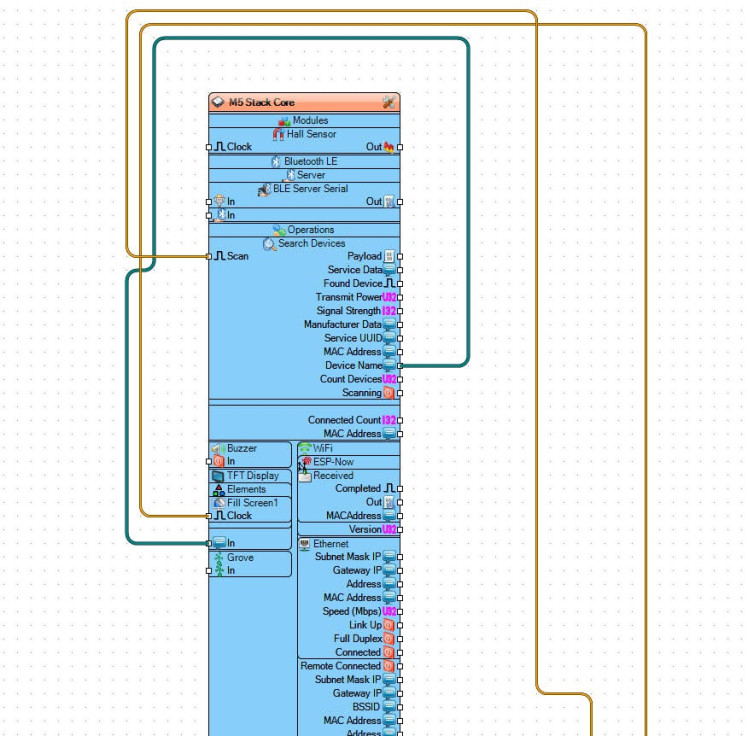Click the Operations icon
The image size is (748, 736).
(x=279, y=230)
